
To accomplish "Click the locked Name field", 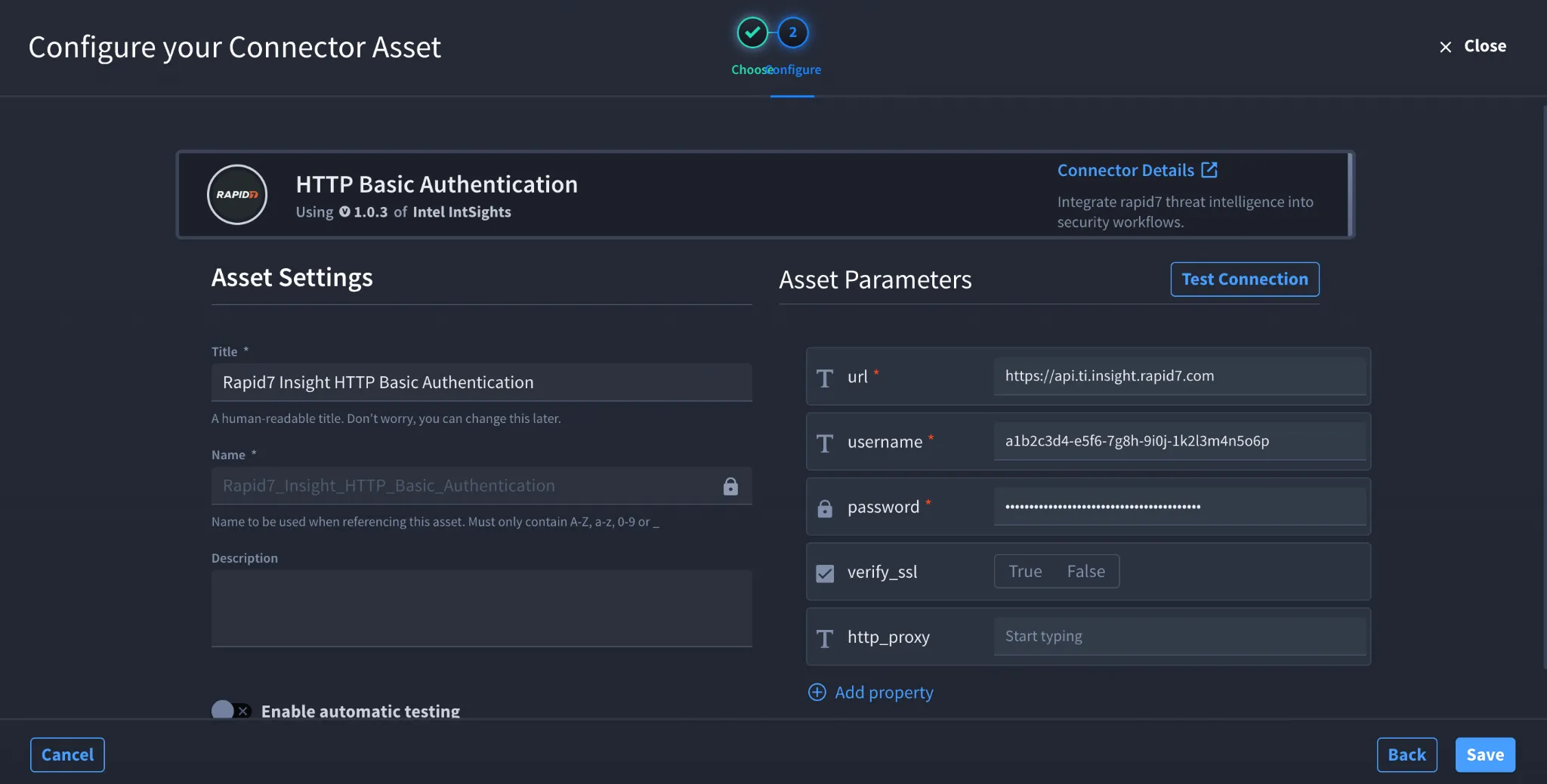I will 481,486.
